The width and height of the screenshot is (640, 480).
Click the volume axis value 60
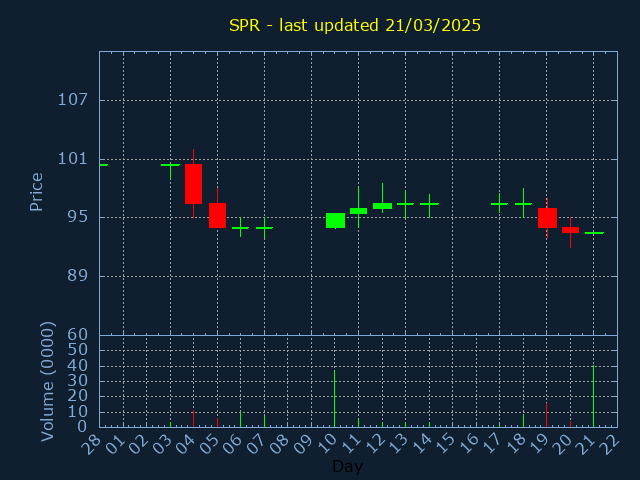(77, 335)
